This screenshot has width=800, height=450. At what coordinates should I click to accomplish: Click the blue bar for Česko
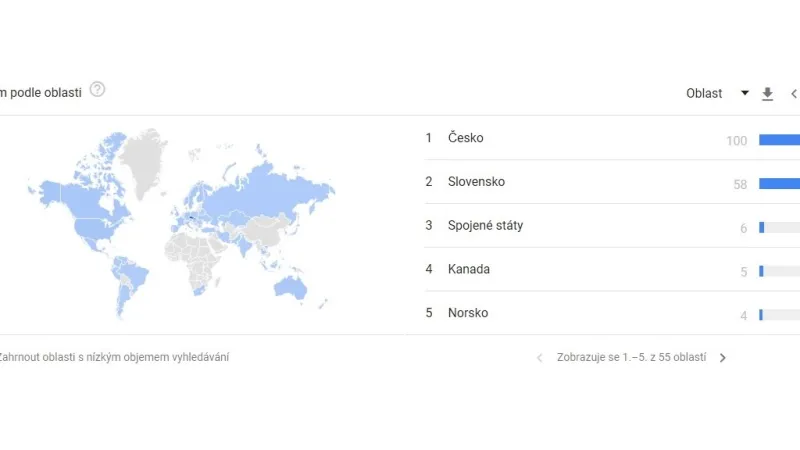779,140
